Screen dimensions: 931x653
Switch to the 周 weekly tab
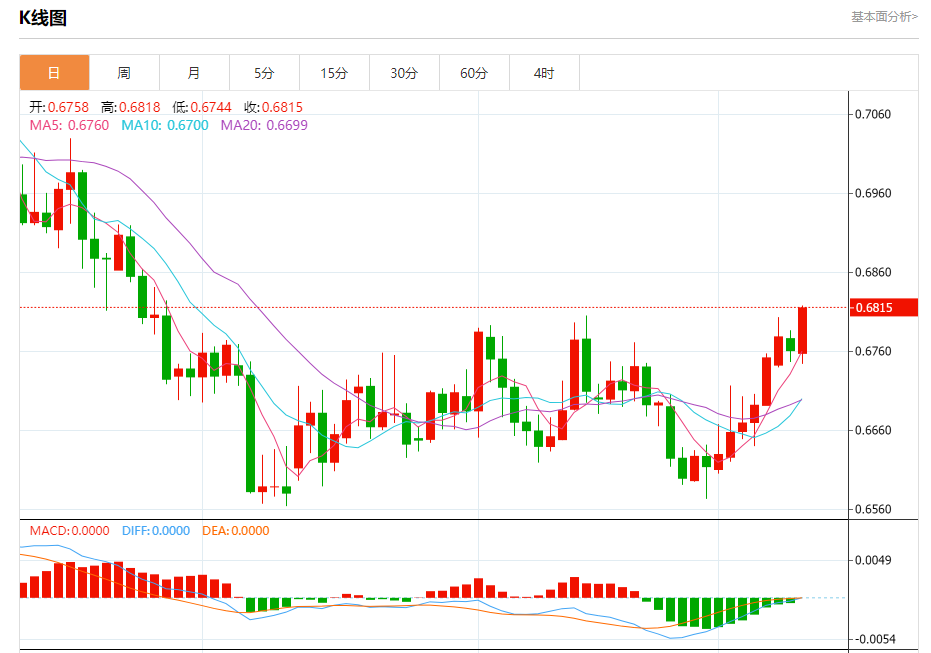point(124,72)
